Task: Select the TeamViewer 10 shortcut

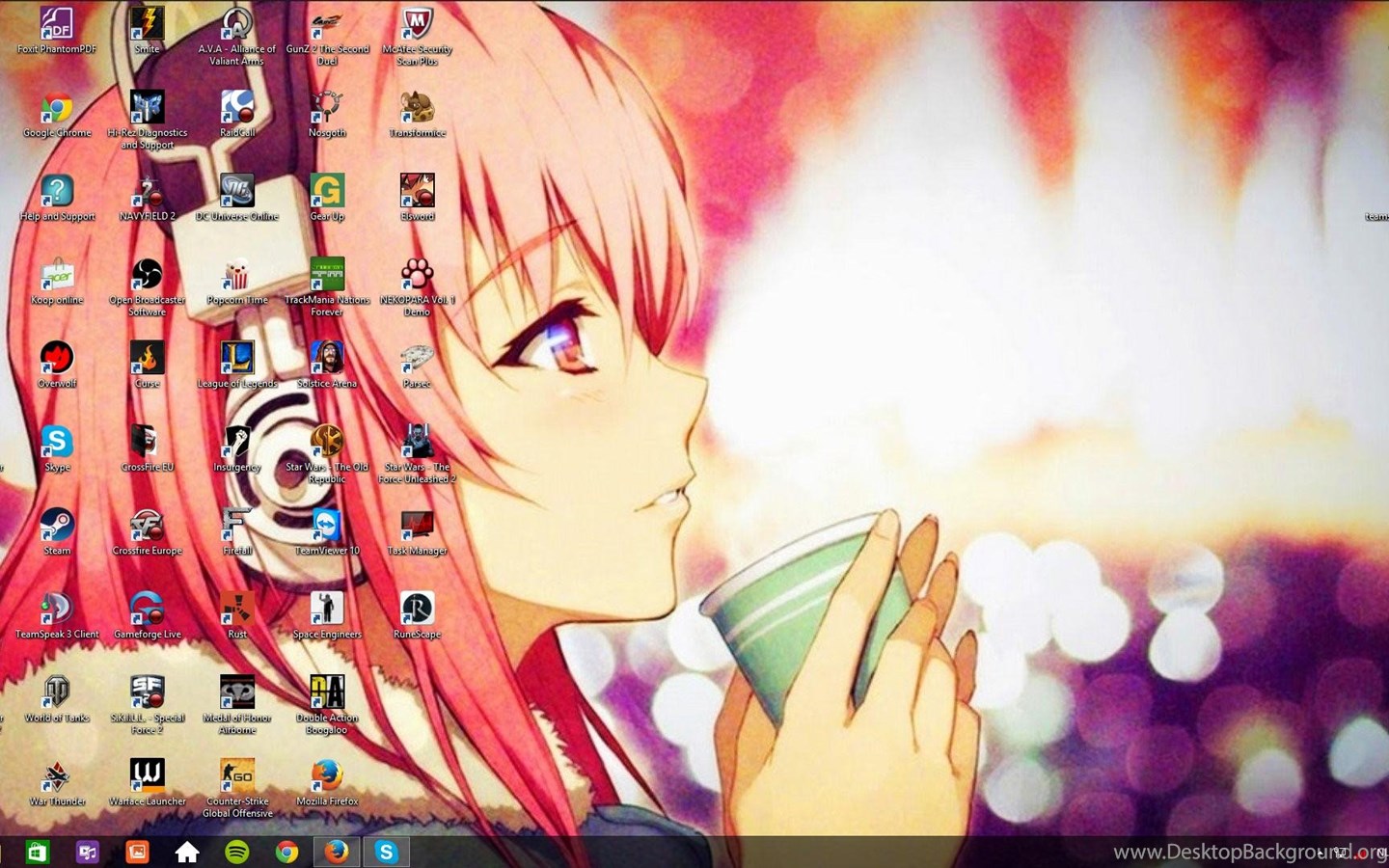Action: point(327,527)
